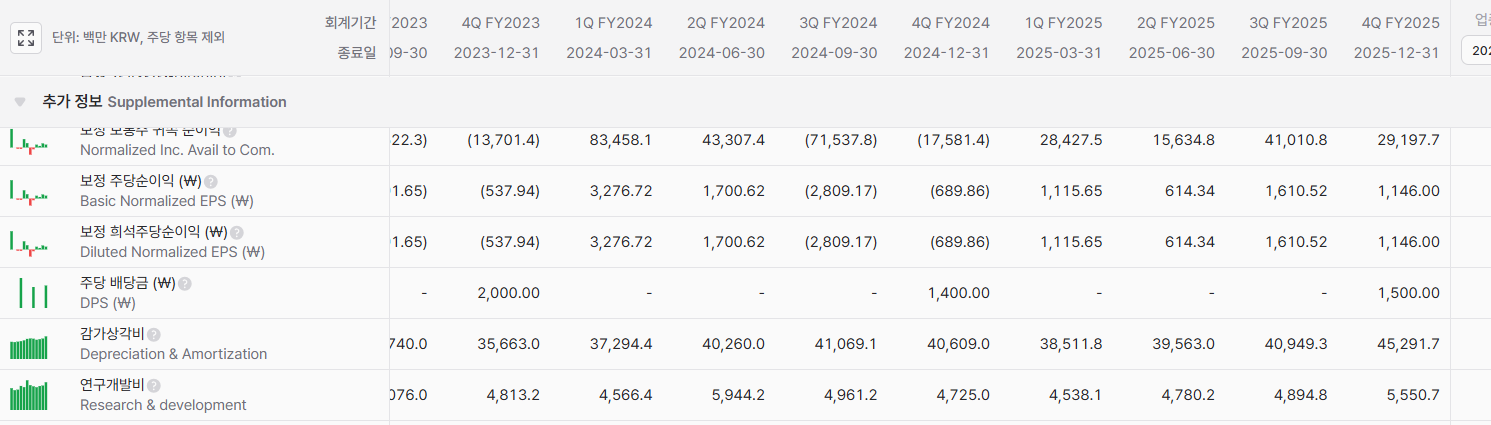The width and height of the screenshot is (1491, 425).
Task: Click the Normalized Inc. Avail to Com. row label
Action: pos(177,150)
